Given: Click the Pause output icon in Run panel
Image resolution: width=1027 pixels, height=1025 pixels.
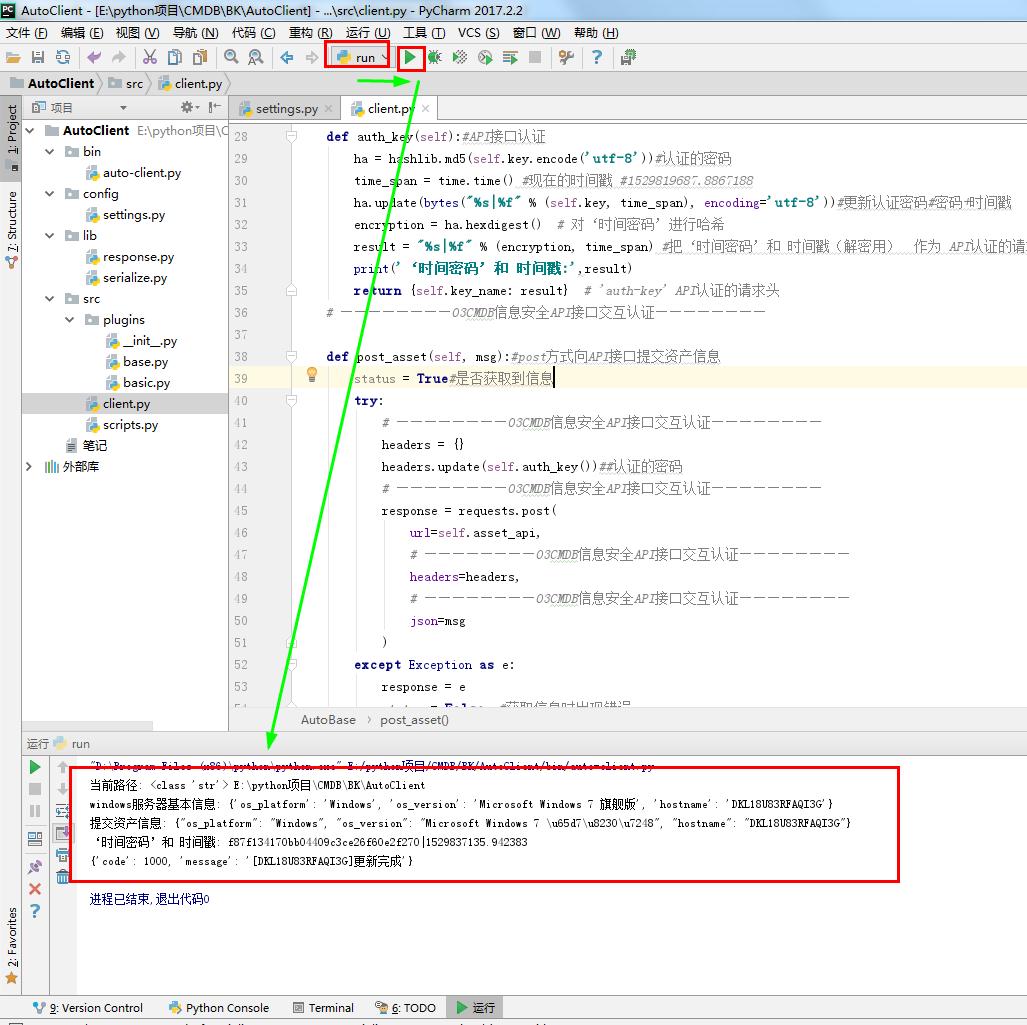Looking at the screenshot, I should pyautogui.click(x=35, y=811).
